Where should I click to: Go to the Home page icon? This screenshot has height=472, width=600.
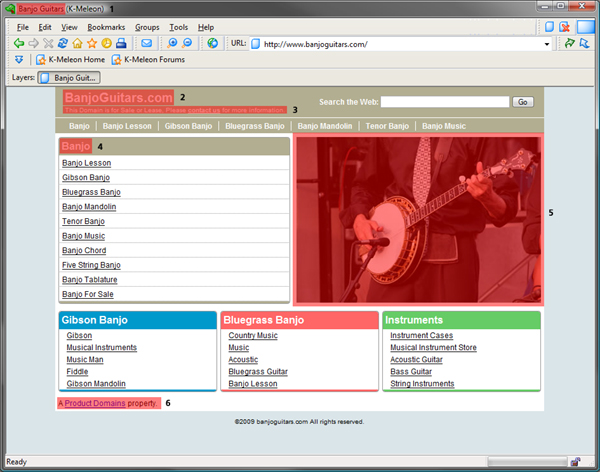tap(77, 43)
